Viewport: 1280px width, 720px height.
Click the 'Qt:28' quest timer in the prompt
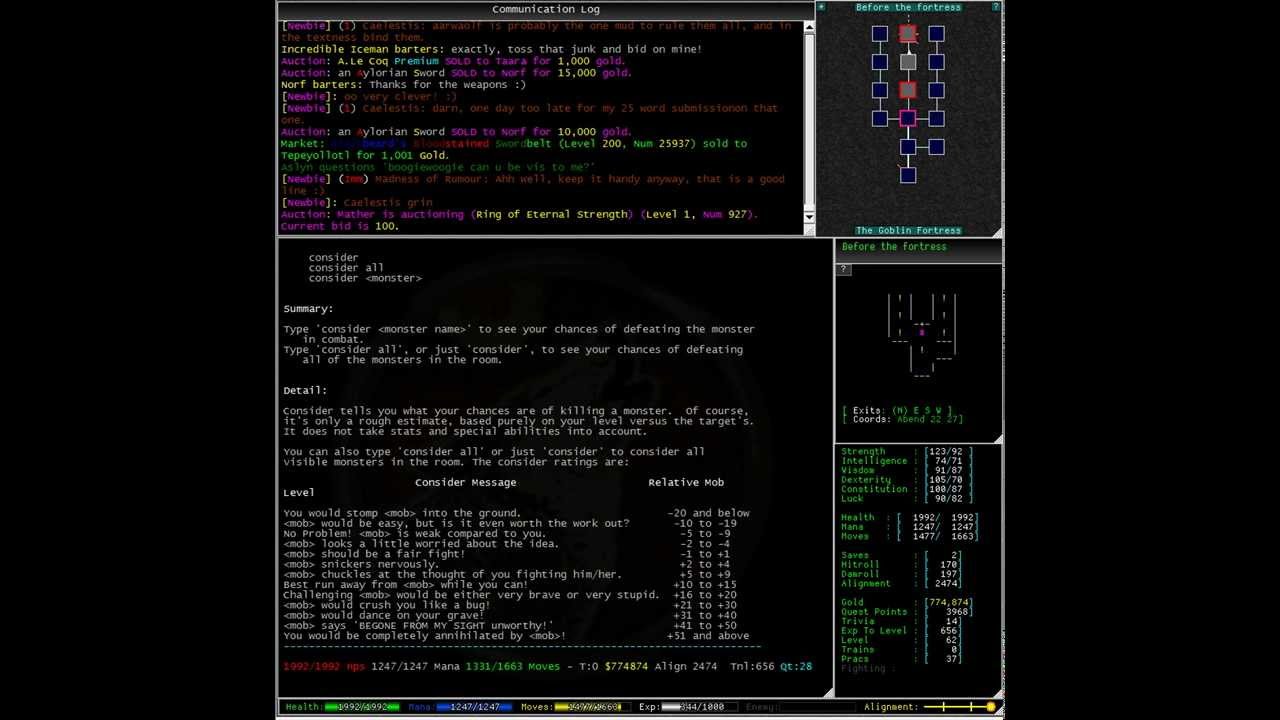pyautogui.click(x=796, y=666)
